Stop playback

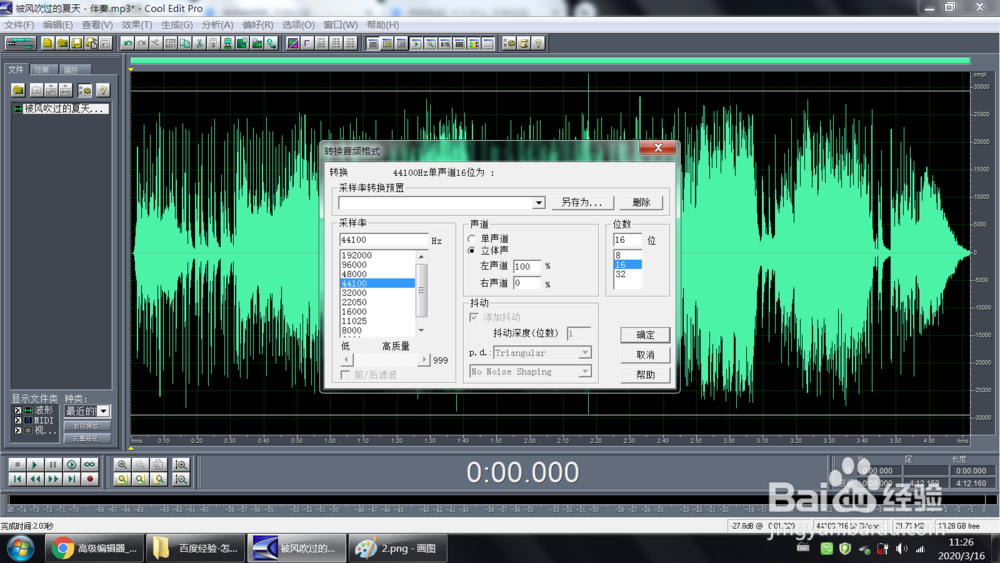(17, 465)
